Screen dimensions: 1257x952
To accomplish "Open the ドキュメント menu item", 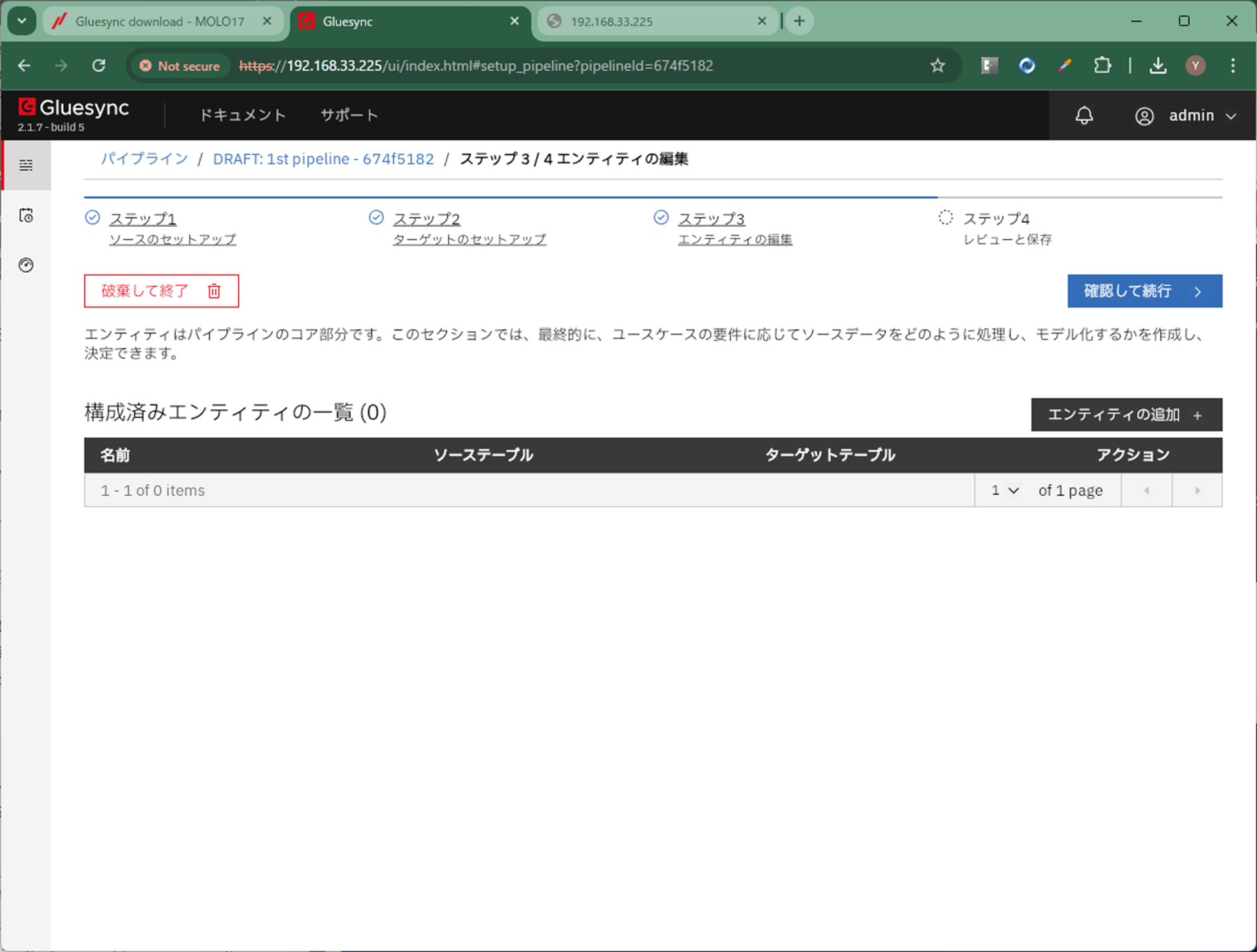I will point(242,115).
